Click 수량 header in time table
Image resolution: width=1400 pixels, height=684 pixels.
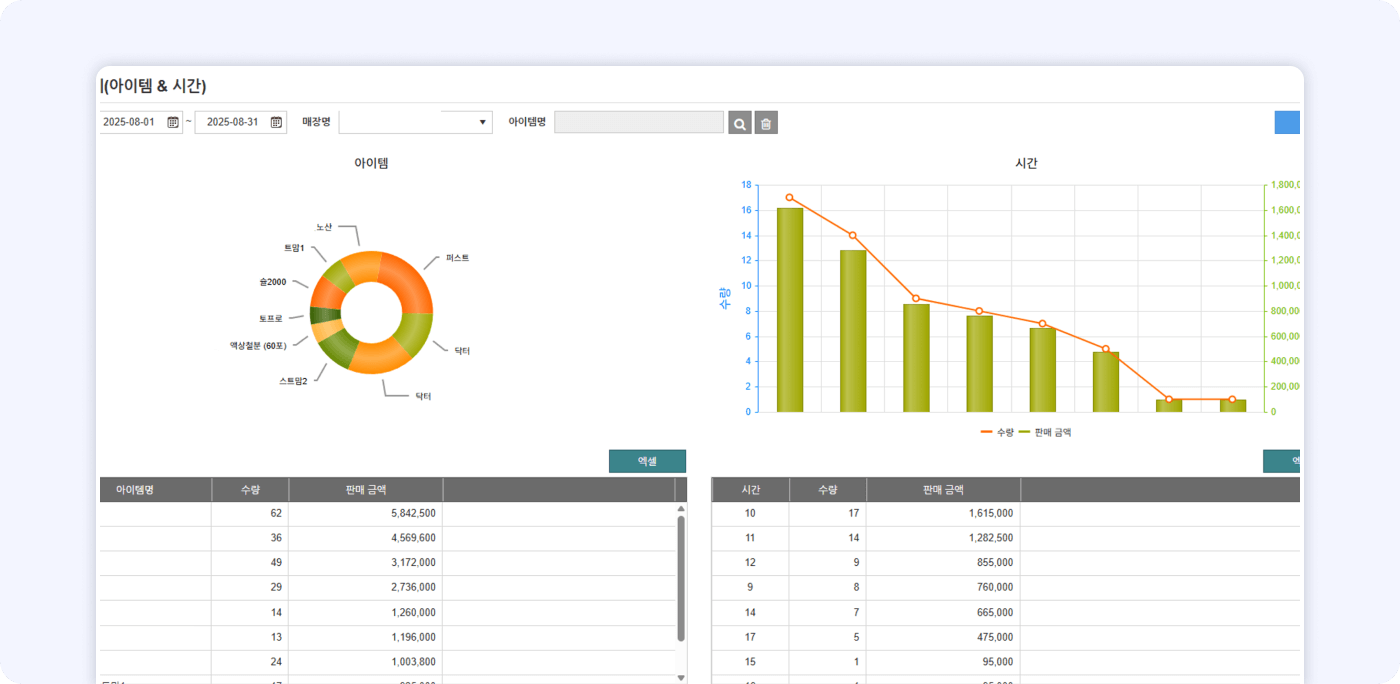(x=827, y=490)
